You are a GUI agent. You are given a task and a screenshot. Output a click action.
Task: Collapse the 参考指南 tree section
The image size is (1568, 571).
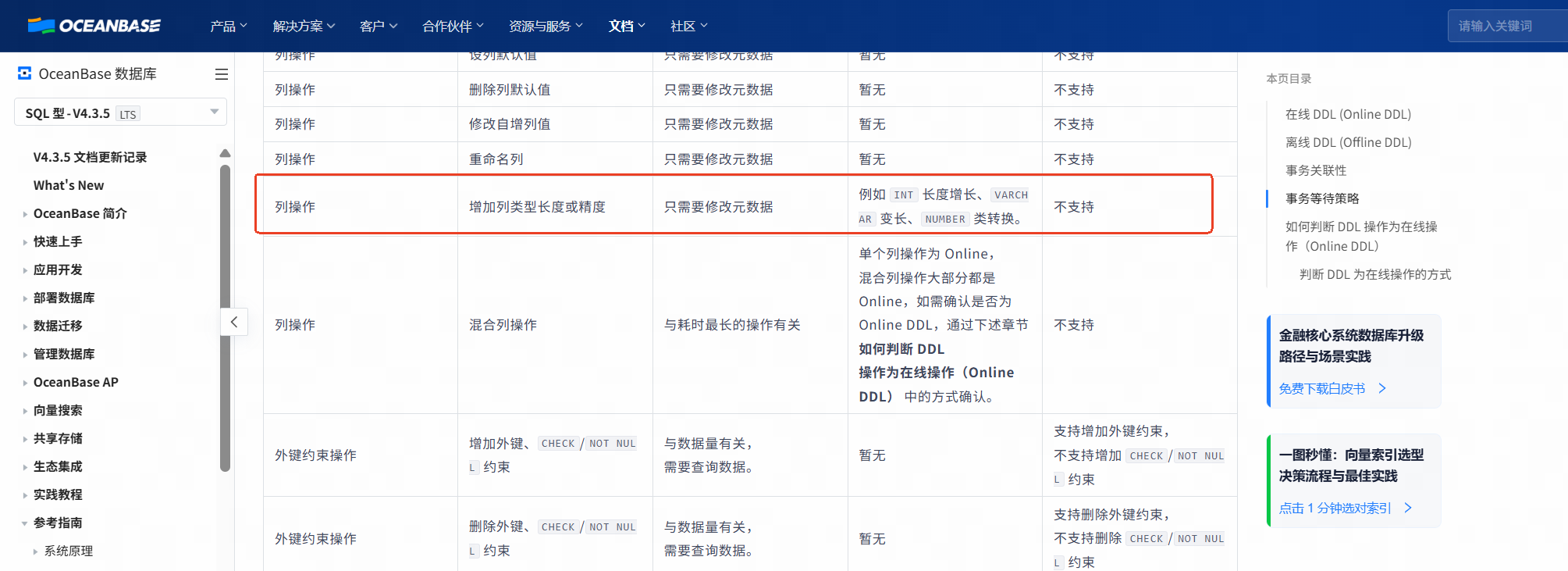(x=25, y=523)
